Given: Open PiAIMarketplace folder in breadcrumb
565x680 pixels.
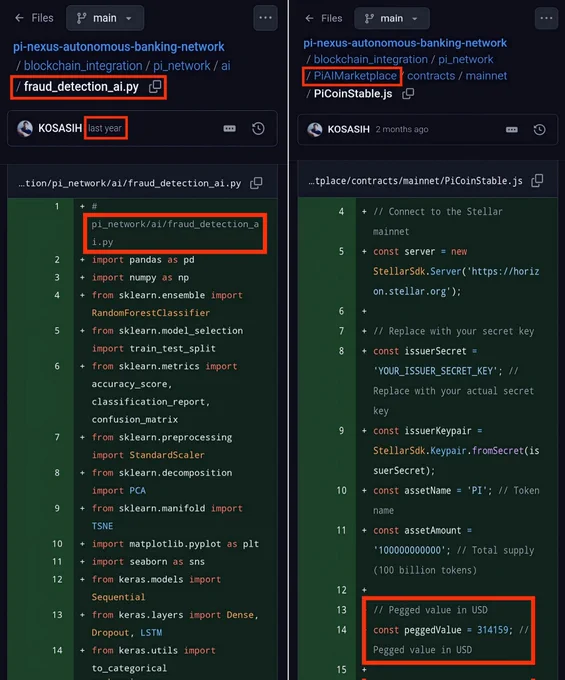Looking at the screenshot, I should (355, 76).
